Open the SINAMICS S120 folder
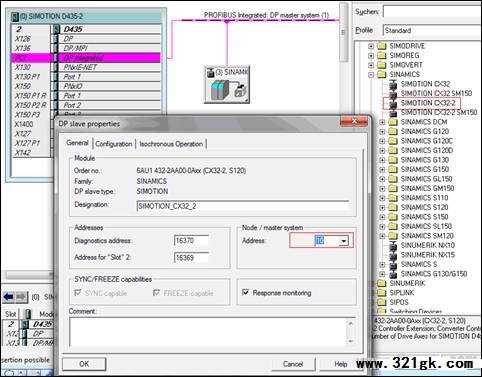Viewport: 482px width, 377px height. [x=424, y=207]
